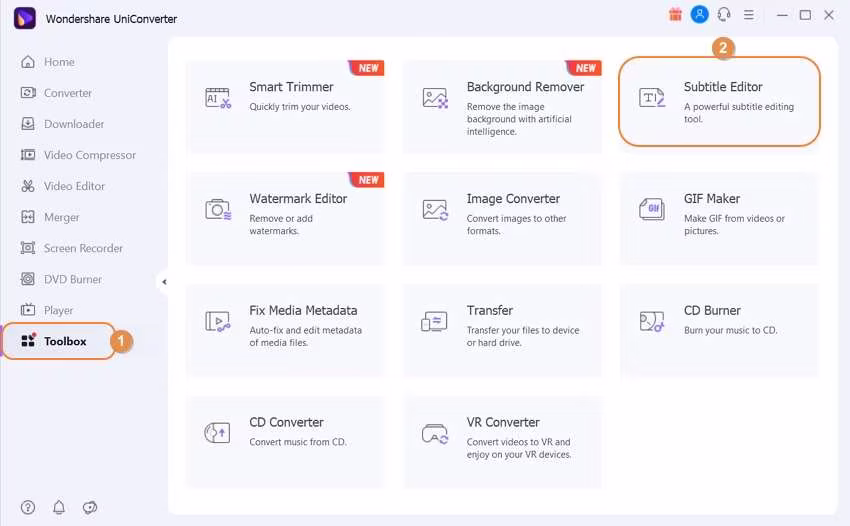Viewport: 850px width, 526px height.
Task: Click the GIF Maker icon
Action: pyautogui.click(x=652, y=210)
